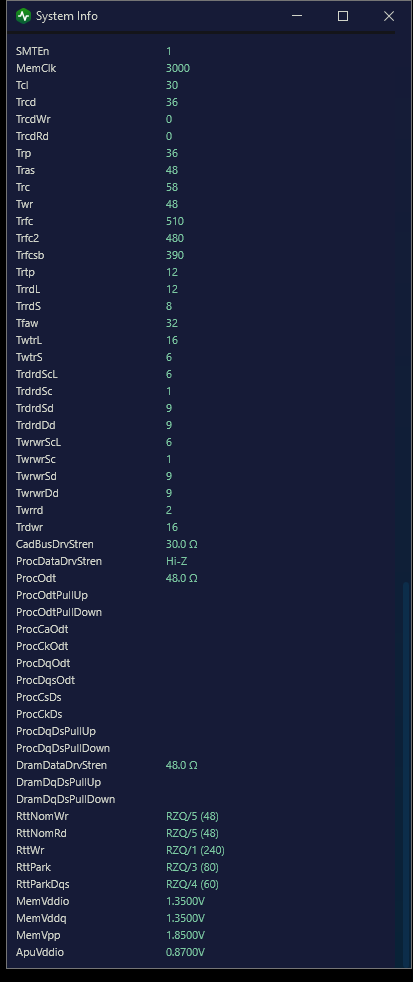Click the System Info green pulse icon
This screenshot has height=982, width=413.
[x=23, y=16]
